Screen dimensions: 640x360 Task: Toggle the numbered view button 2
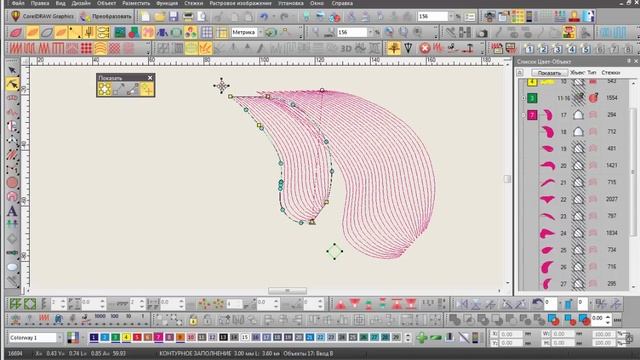click(543, 49)
